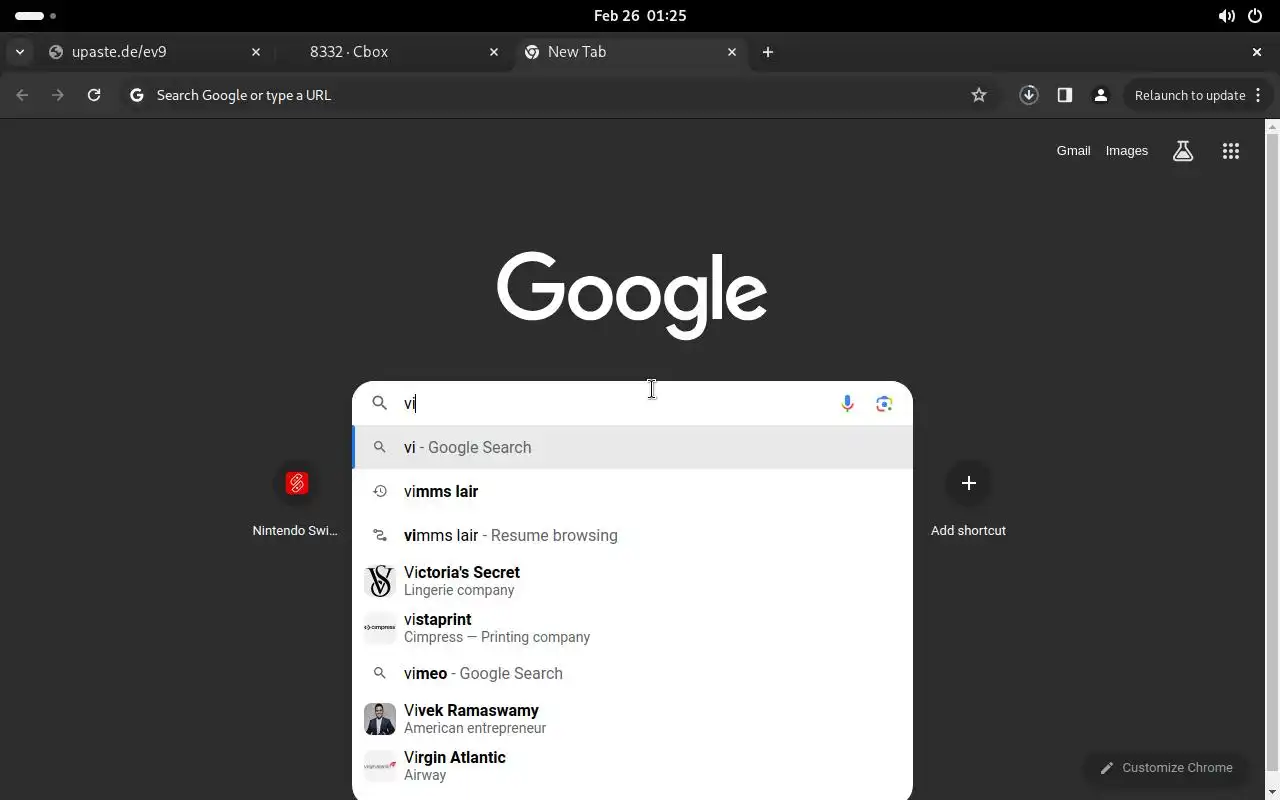Open the Chrome downloads icon
Viewport: 1280px width, 800px height.
tap(1029, 95)
